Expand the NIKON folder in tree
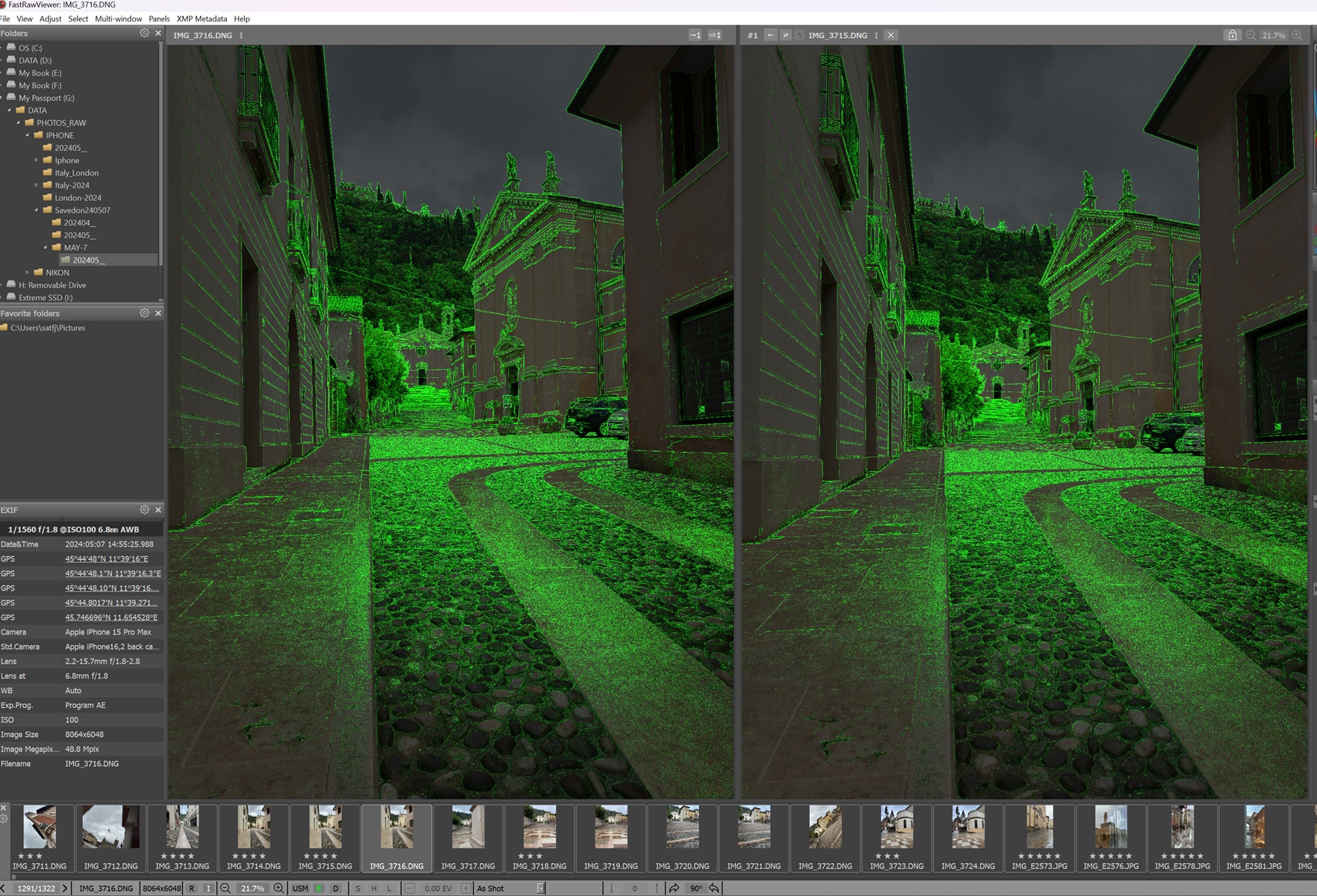 coord(28,273)
